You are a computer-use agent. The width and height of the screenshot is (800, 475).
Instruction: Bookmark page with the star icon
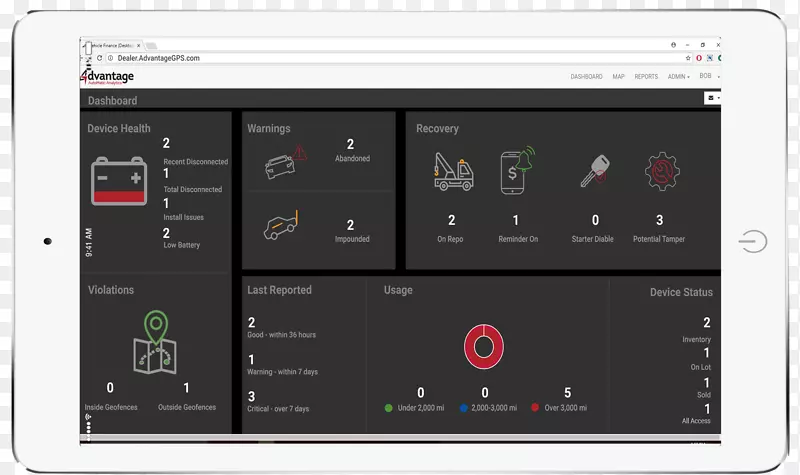(x=688, y=58)
